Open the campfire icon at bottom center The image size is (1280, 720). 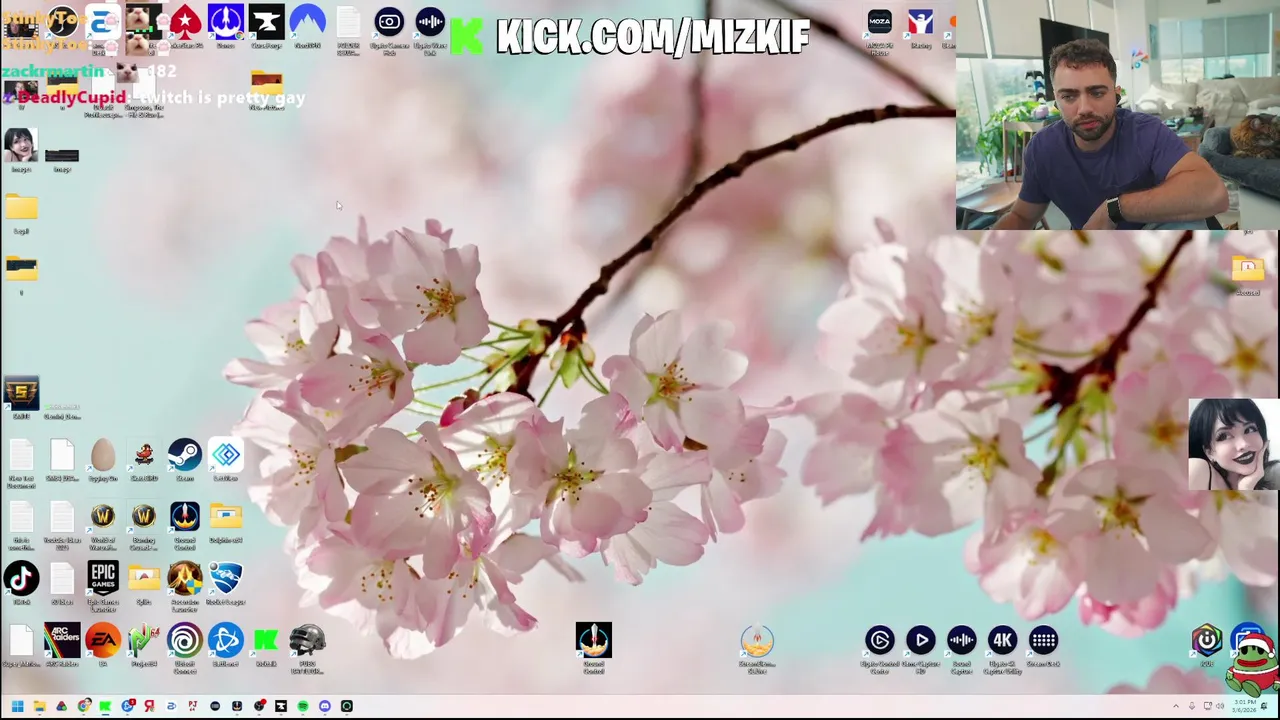point(757,640)
